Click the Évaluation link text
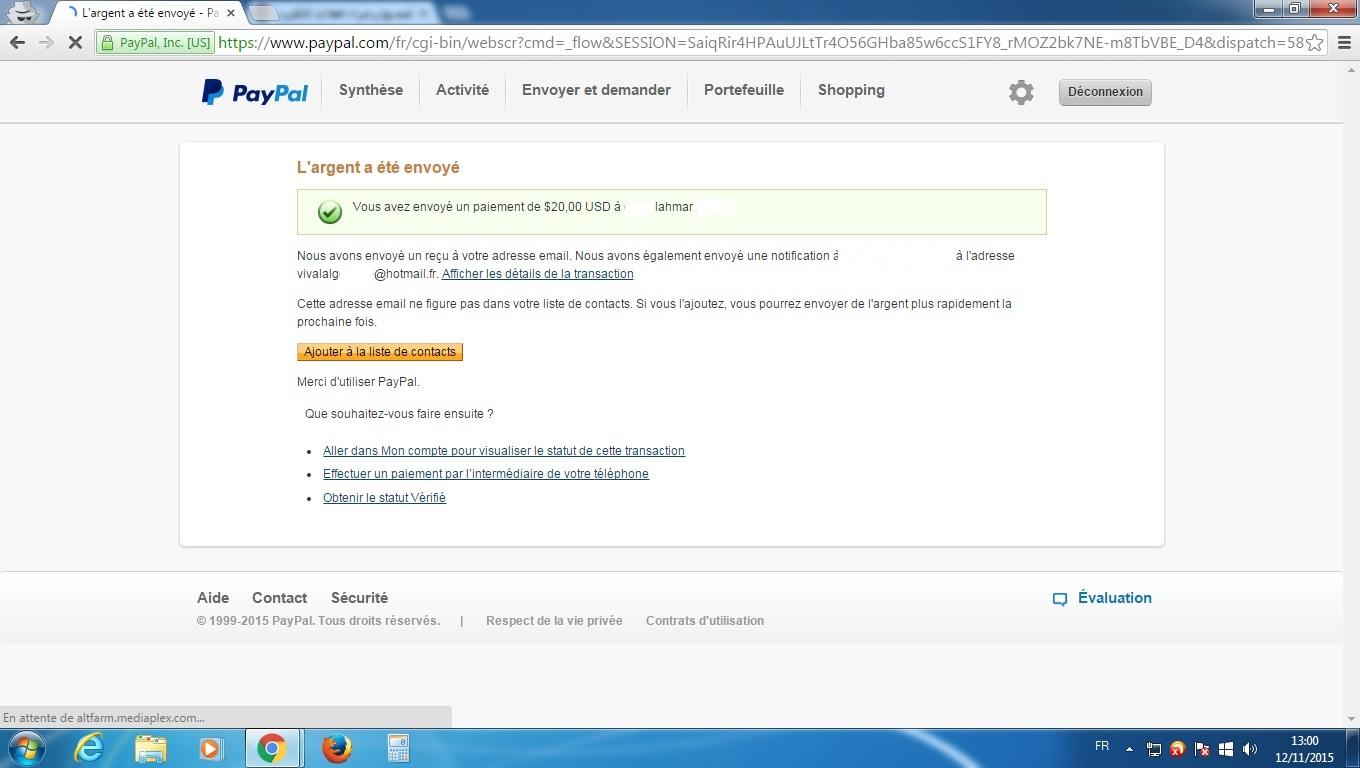This screenshot has height=768, width=1360. coord(1115,598)
